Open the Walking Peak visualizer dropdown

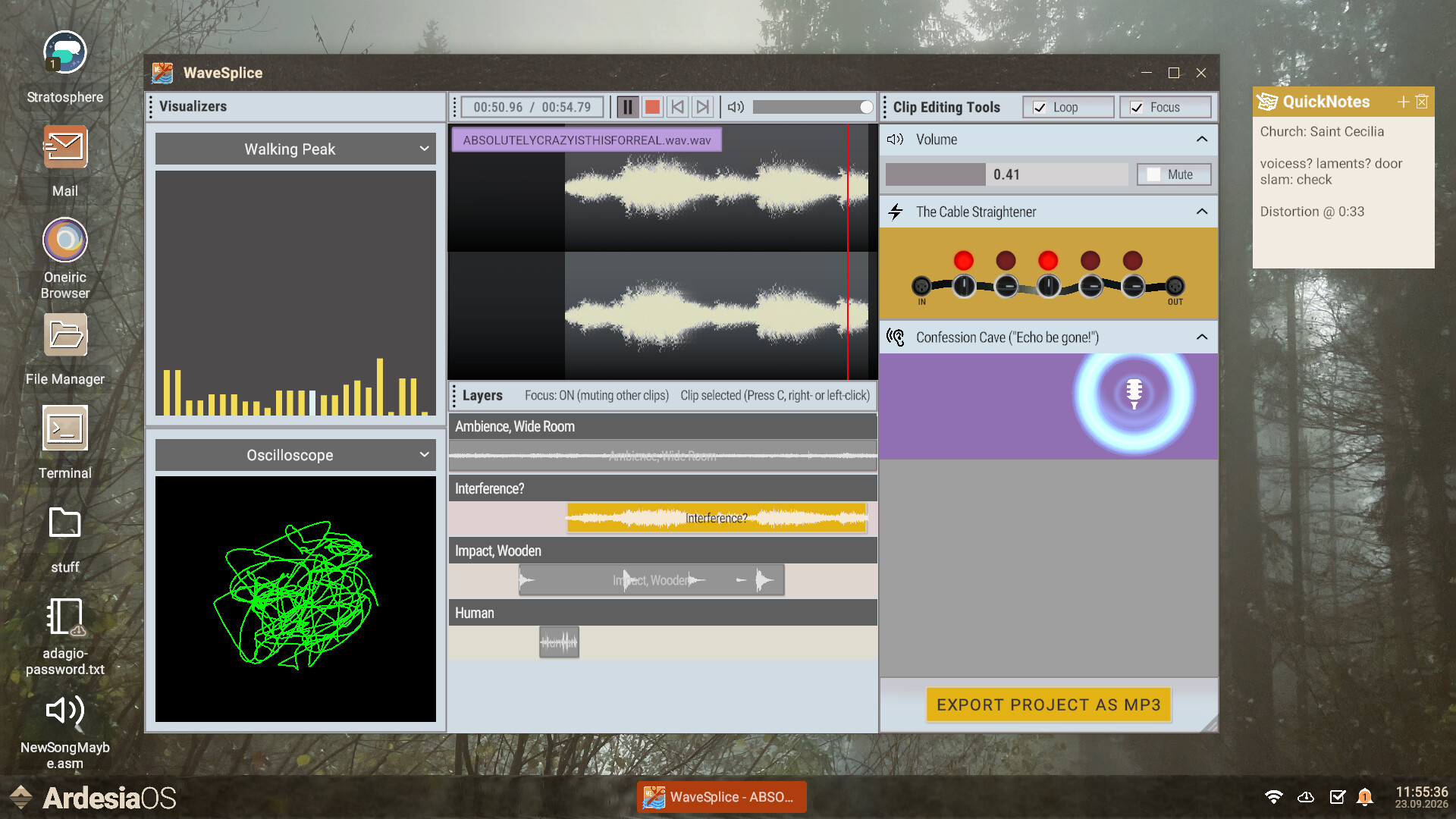point(424,149)
